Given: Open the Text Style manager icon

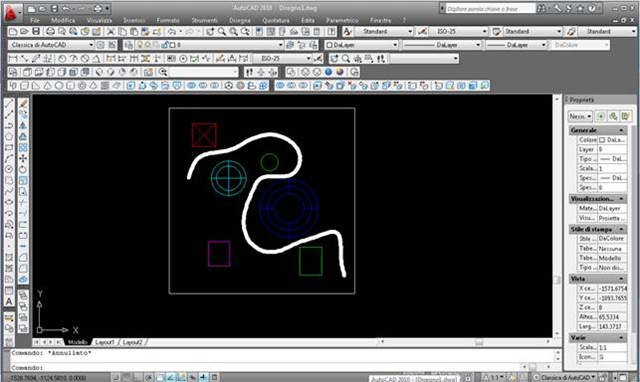Looking at the screenshot, I should (348, 31).
